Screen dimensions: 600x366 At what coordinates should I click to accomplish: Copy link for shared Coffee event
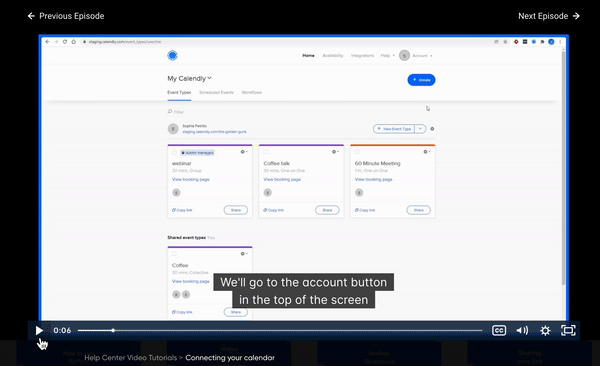click(182, 312)
